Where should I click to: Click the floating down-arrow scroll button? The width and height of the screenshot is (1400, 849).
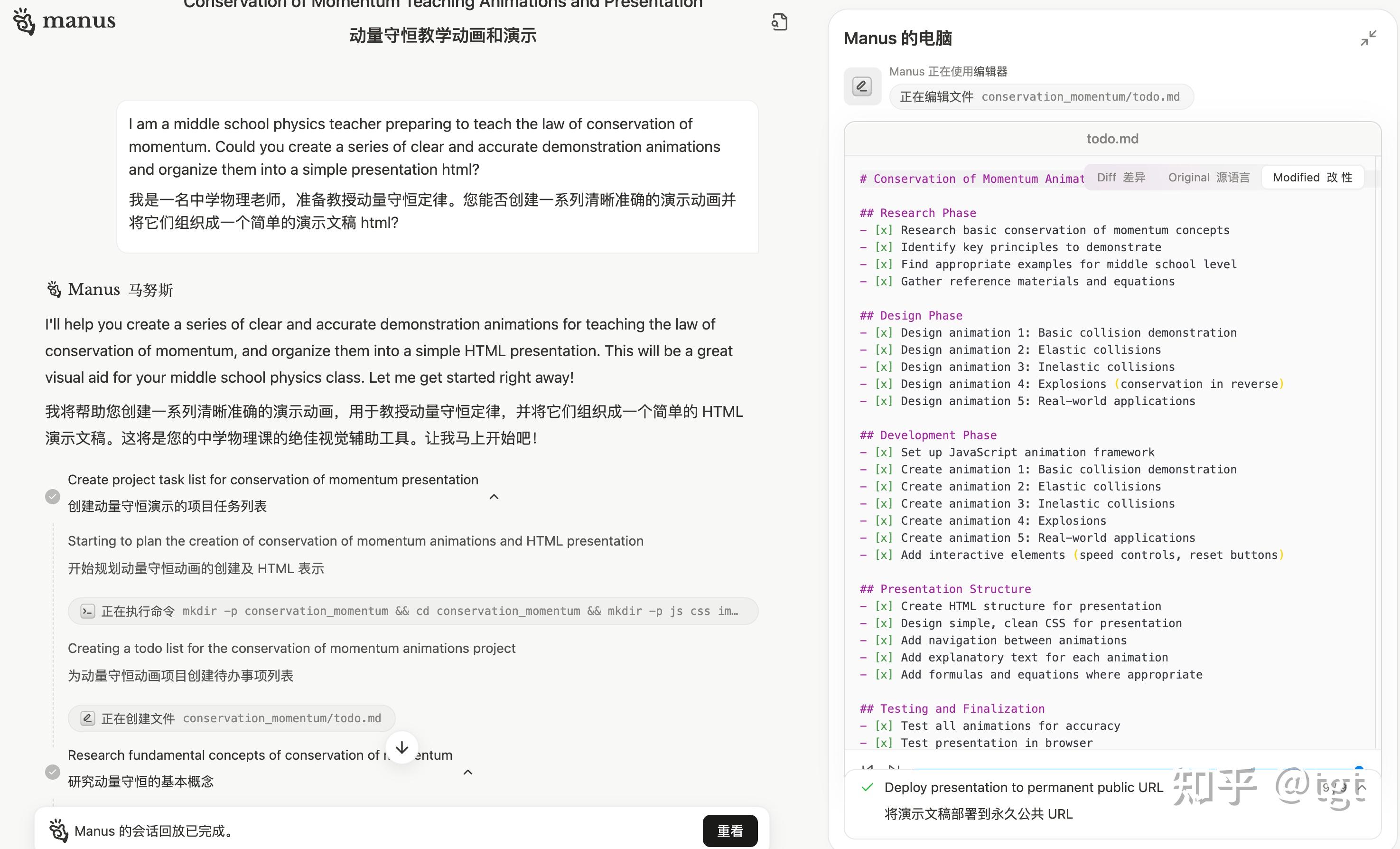click(401, 747)
